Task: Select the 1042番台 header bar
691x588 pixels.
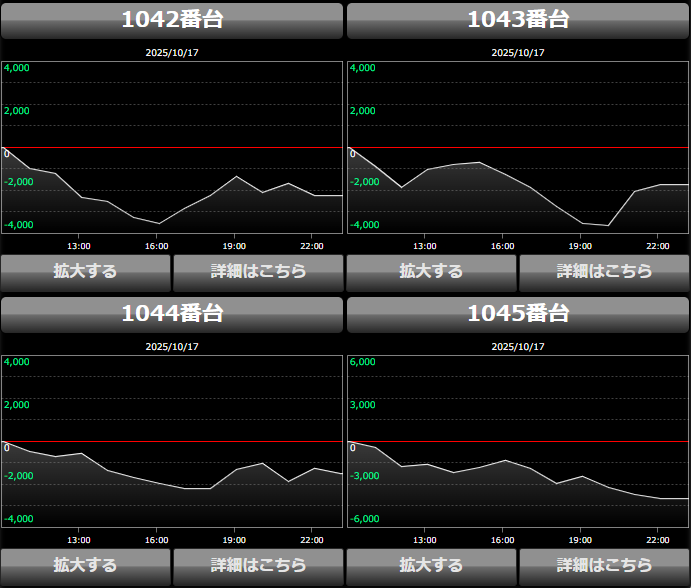Action: coord(172,20)
